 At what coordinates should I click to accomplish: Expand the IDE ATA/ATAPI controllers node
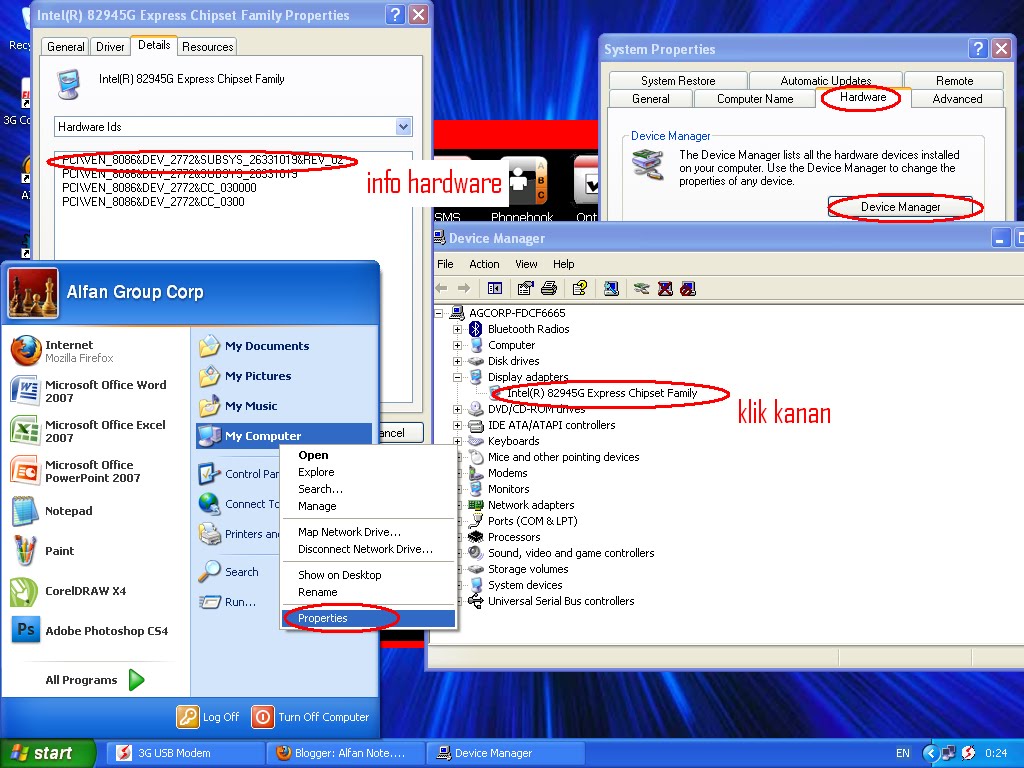[457, 425]
